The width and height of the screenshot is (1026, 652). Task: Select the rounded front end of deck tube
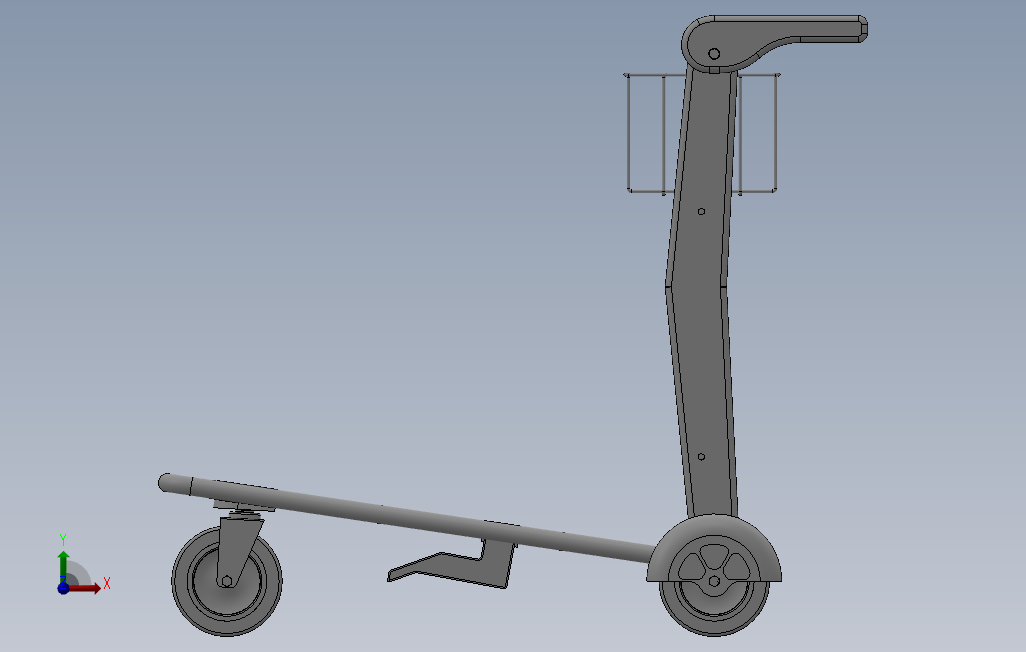tap(174, 483)
